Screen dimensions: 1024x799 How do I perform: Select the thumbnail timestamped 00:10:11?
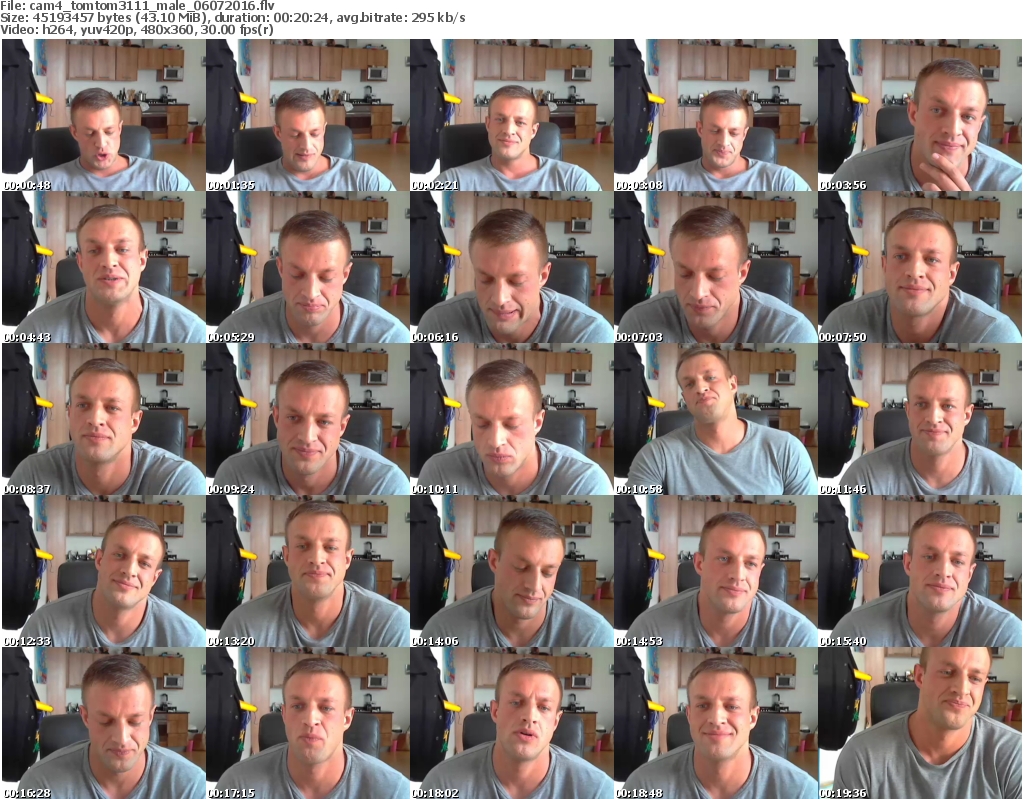click(511, 419)
